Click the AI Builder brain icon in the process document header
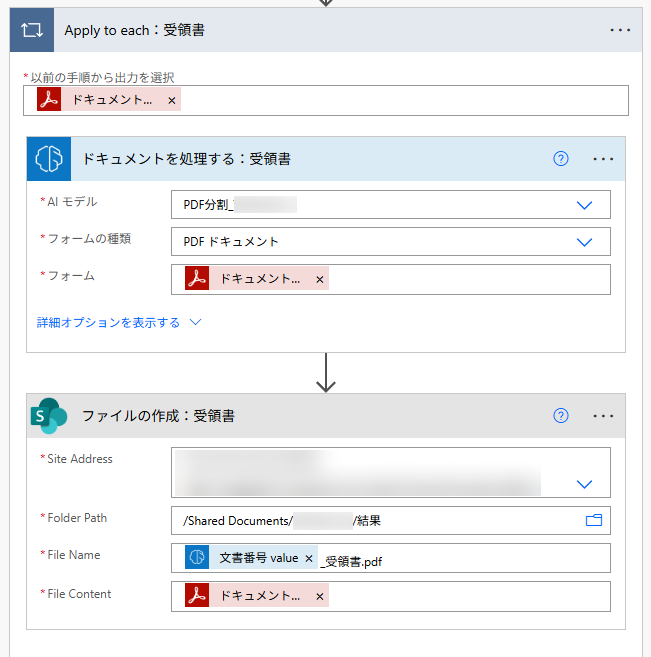The image size is (651, 657). [x=49, y=159]
